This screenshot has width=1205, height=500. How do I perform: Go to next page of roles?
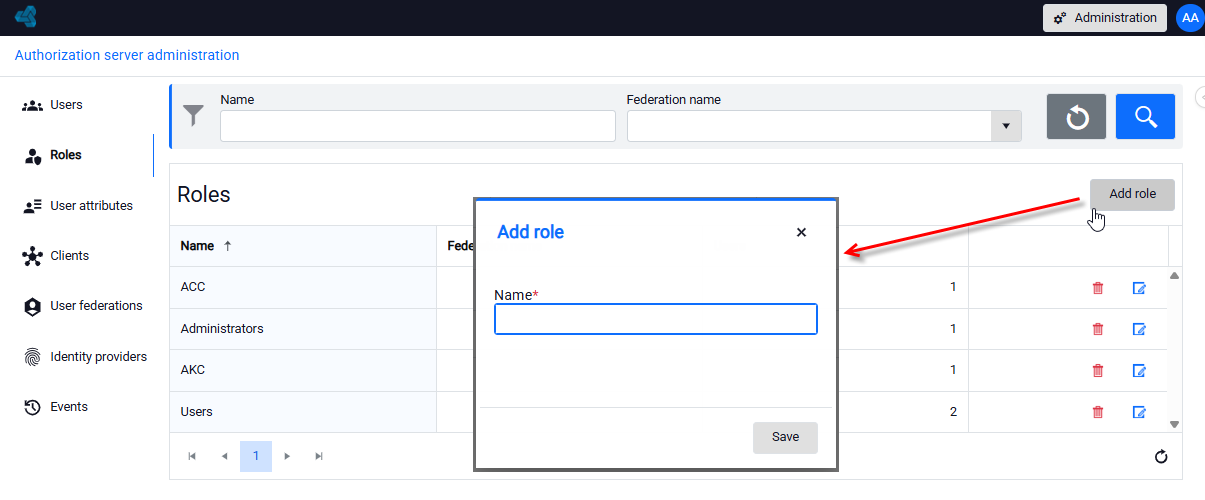[x=287, y=456]
